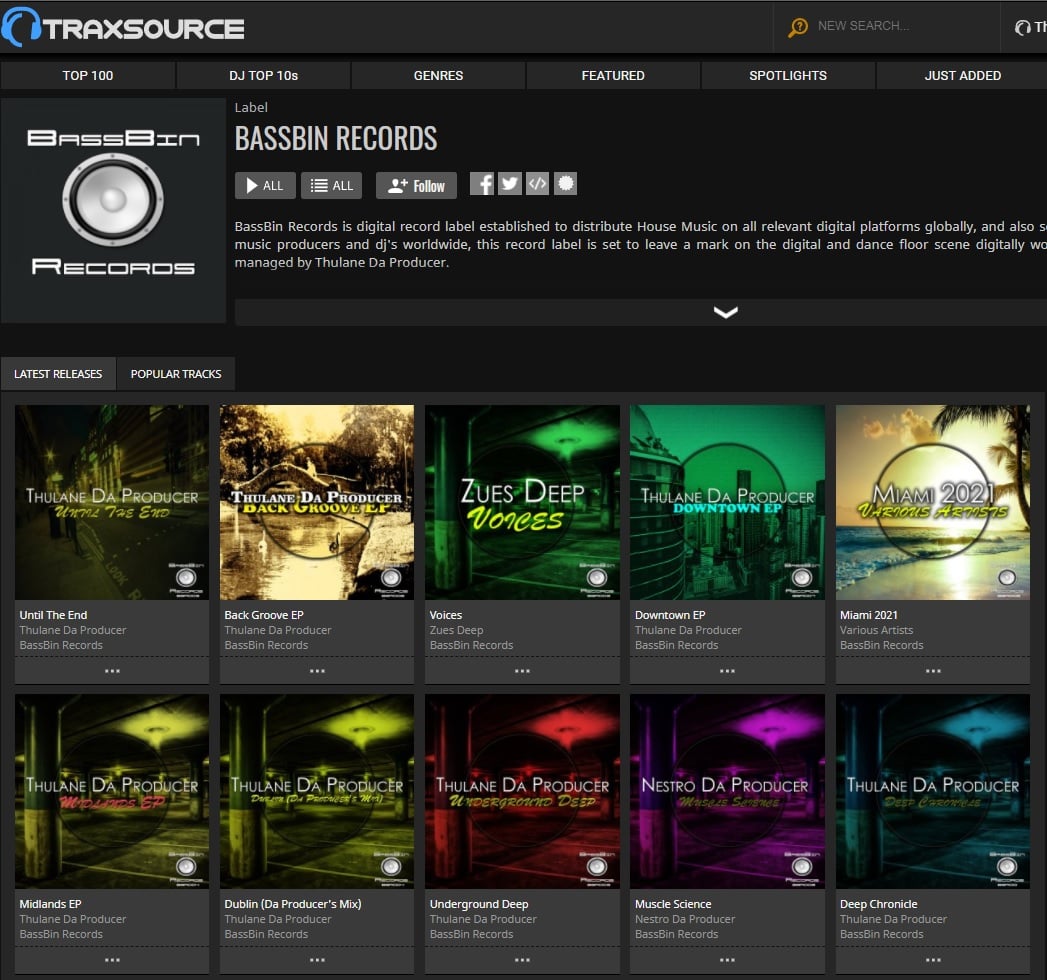Click headphone icon at top right
Viewport: 1047px width, 980px height.
(x=1022, y=27)
